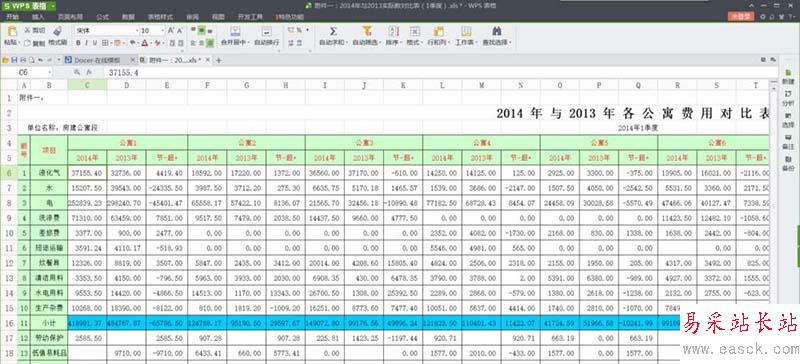Toggle Bold formatting

(79, 43)
